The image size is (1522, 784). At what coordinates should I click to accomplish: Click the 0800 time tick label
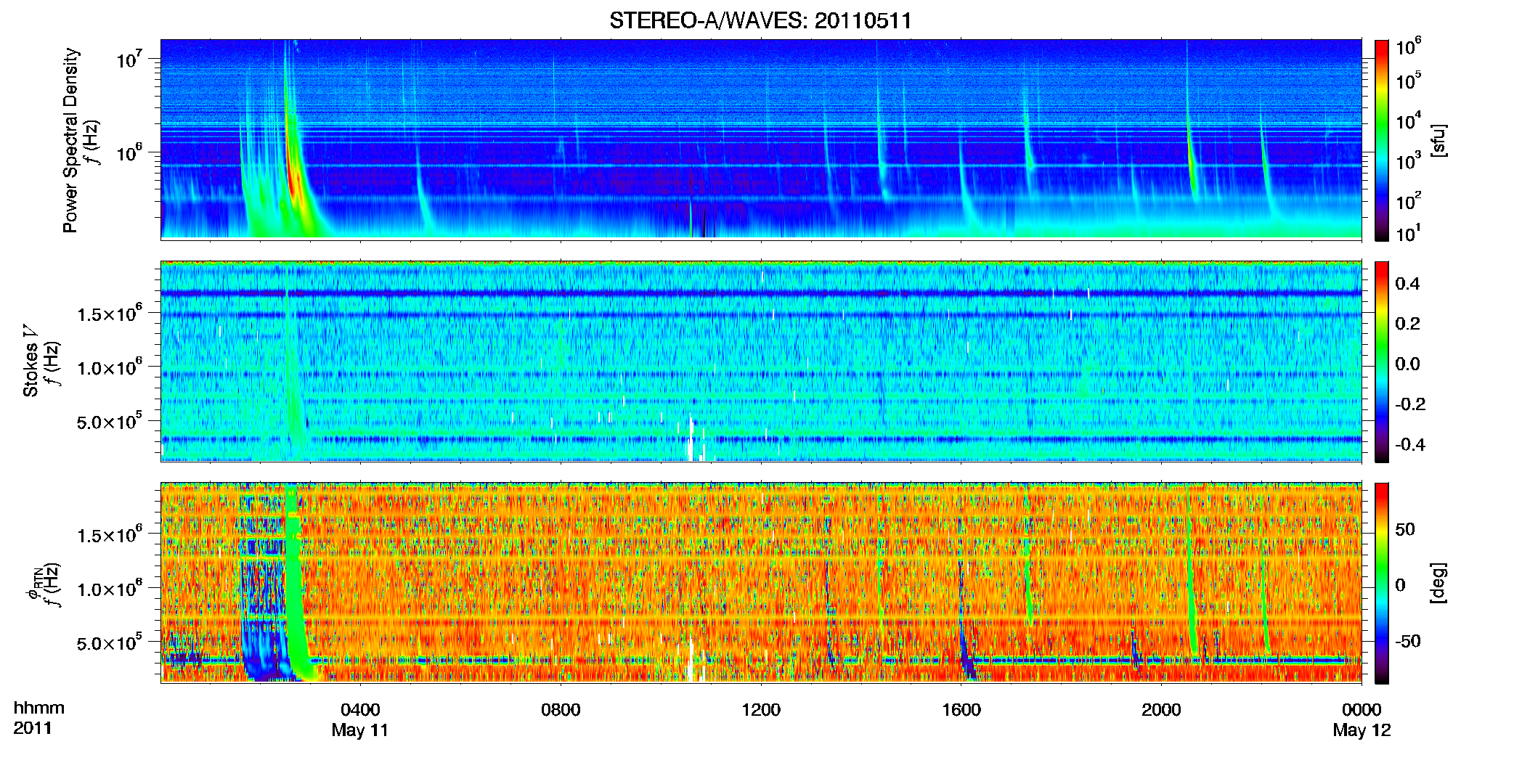coord(561,710)
